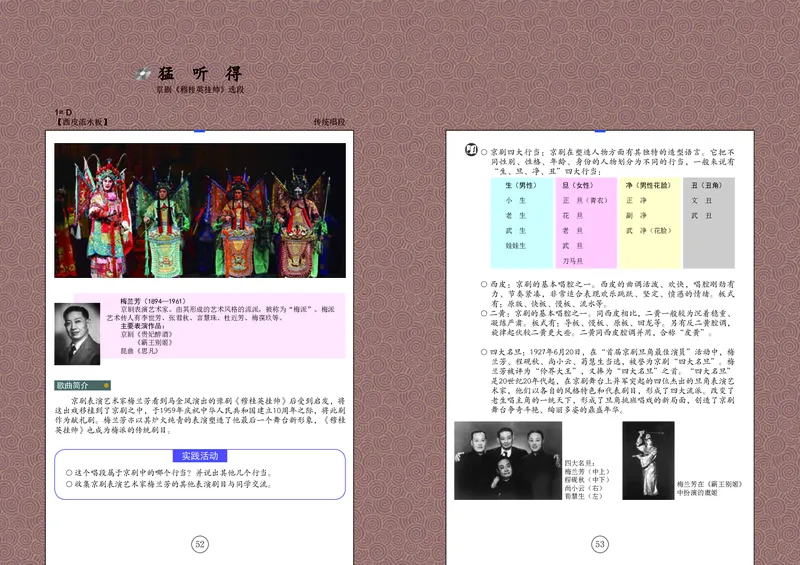Click the page number 52
800x565 pixels.
click(200, 544)
